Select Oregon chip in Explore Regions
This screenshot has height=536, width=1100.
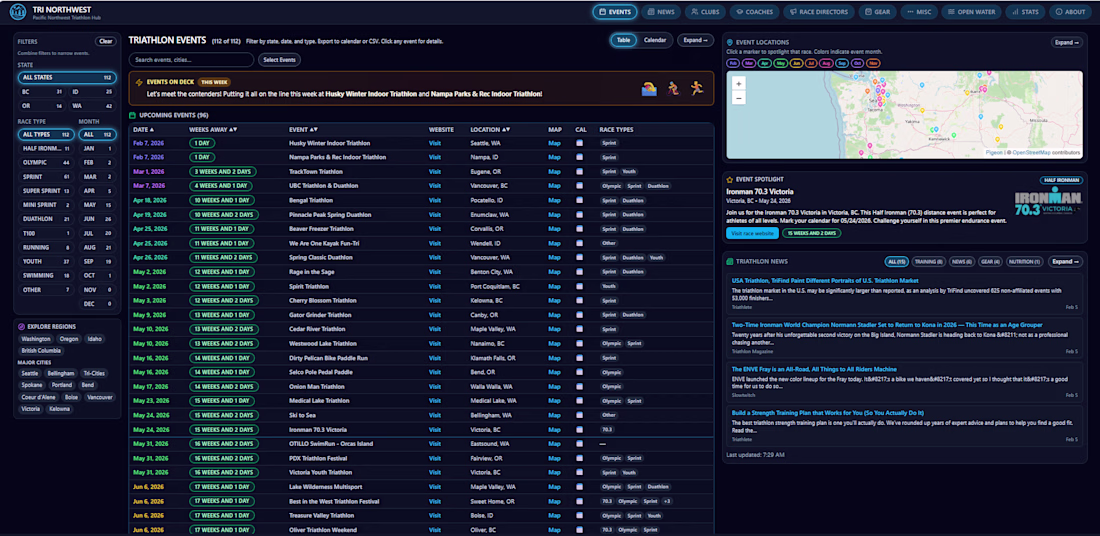pyautogui.click(x=69, y=339)
